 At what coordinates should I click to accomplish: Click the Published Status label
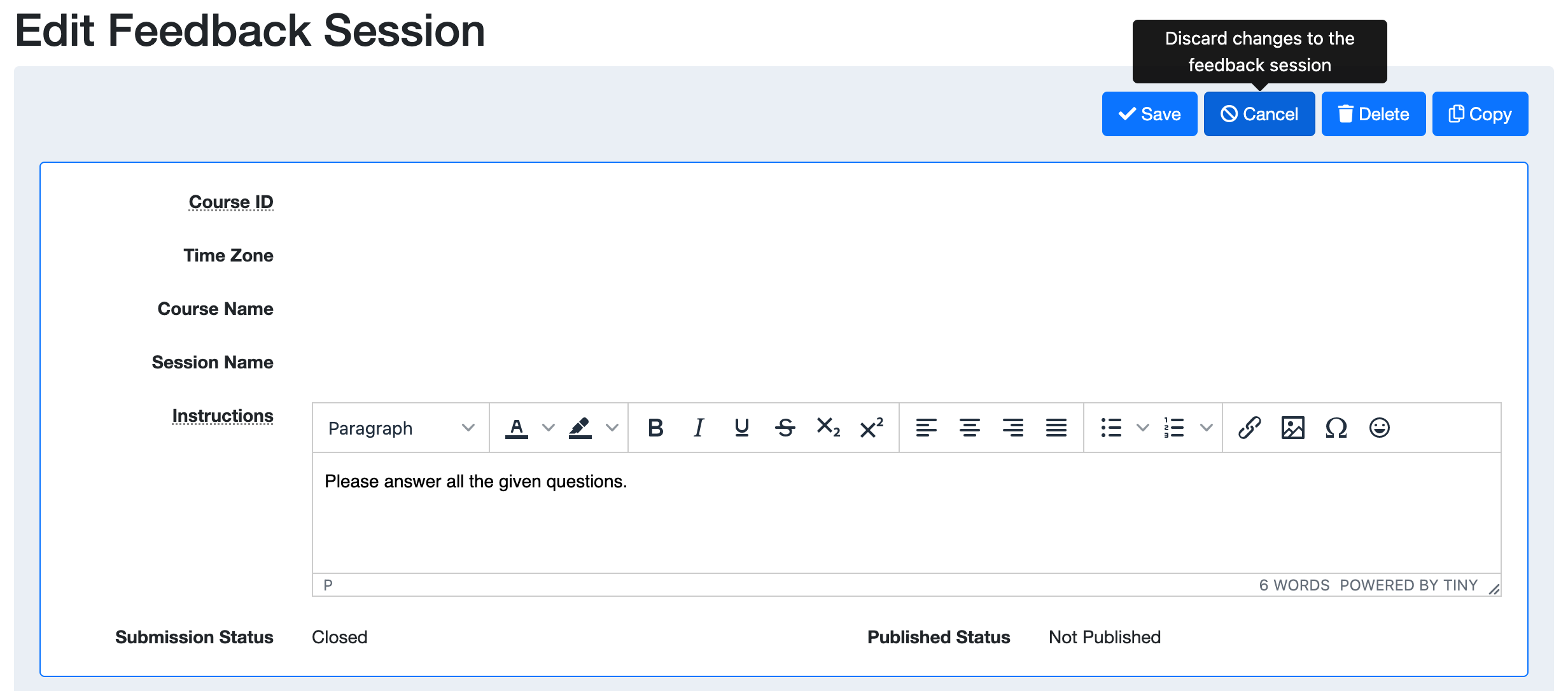pyautogui.click(x=939, y=637)
